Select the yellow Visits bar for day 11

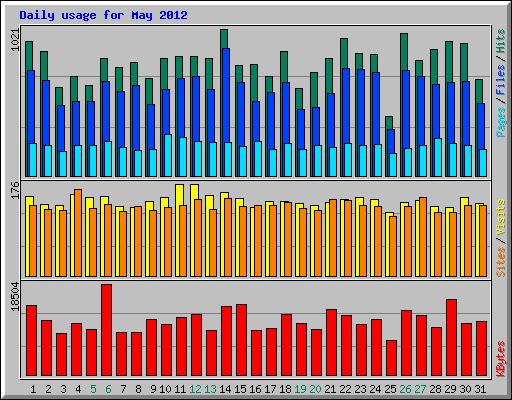[x=179, y=195]
